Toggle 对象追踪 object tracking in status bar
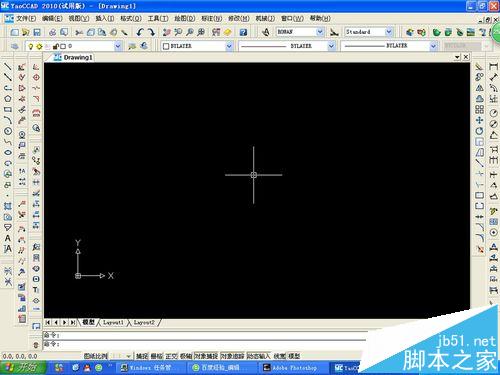The width and height of the screenshot is (500, 375). 232,356
